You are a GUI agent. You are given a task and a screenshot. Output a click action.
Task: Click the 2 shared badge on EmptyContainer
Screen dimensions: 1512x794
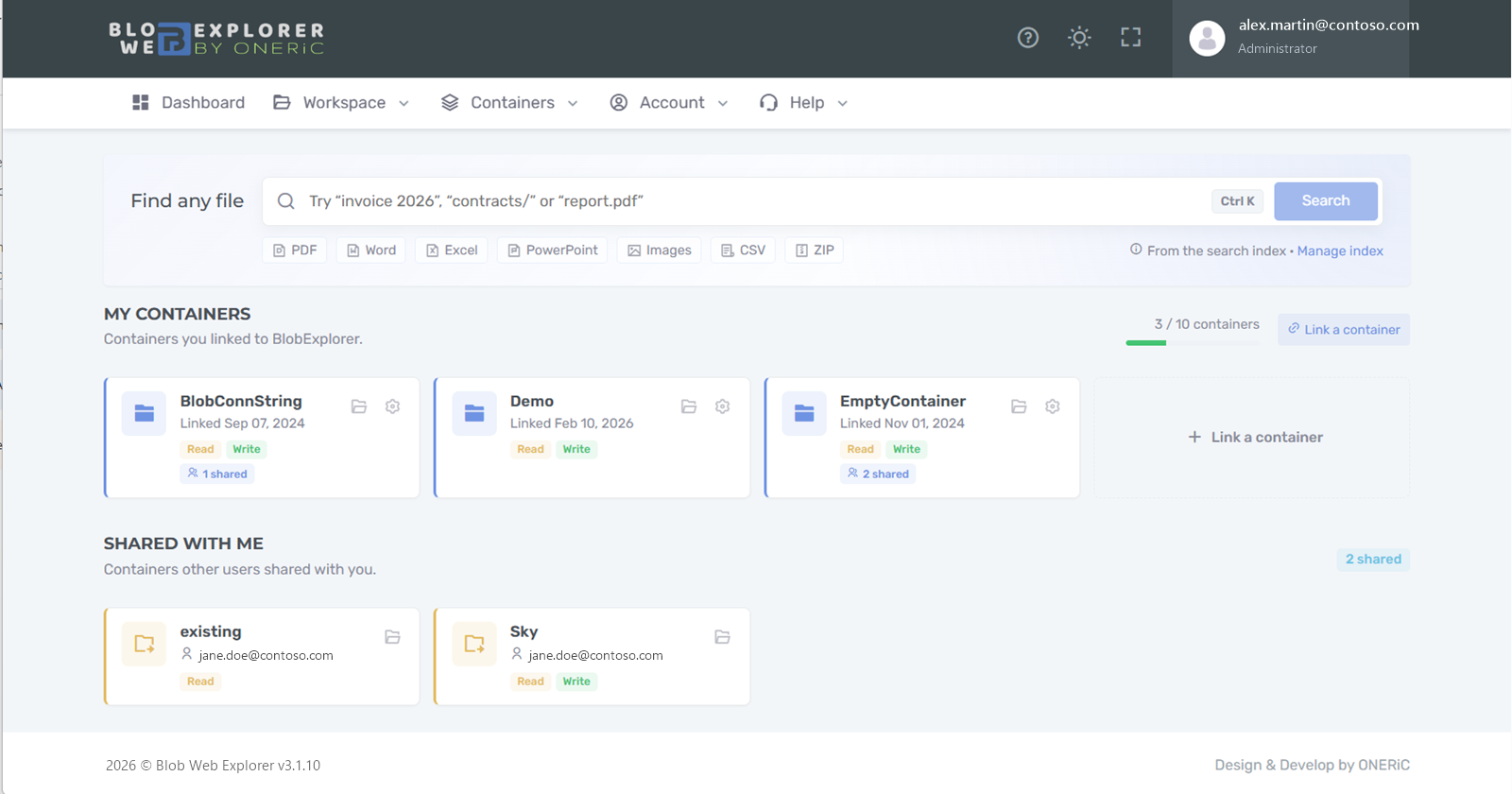(878, 475)
